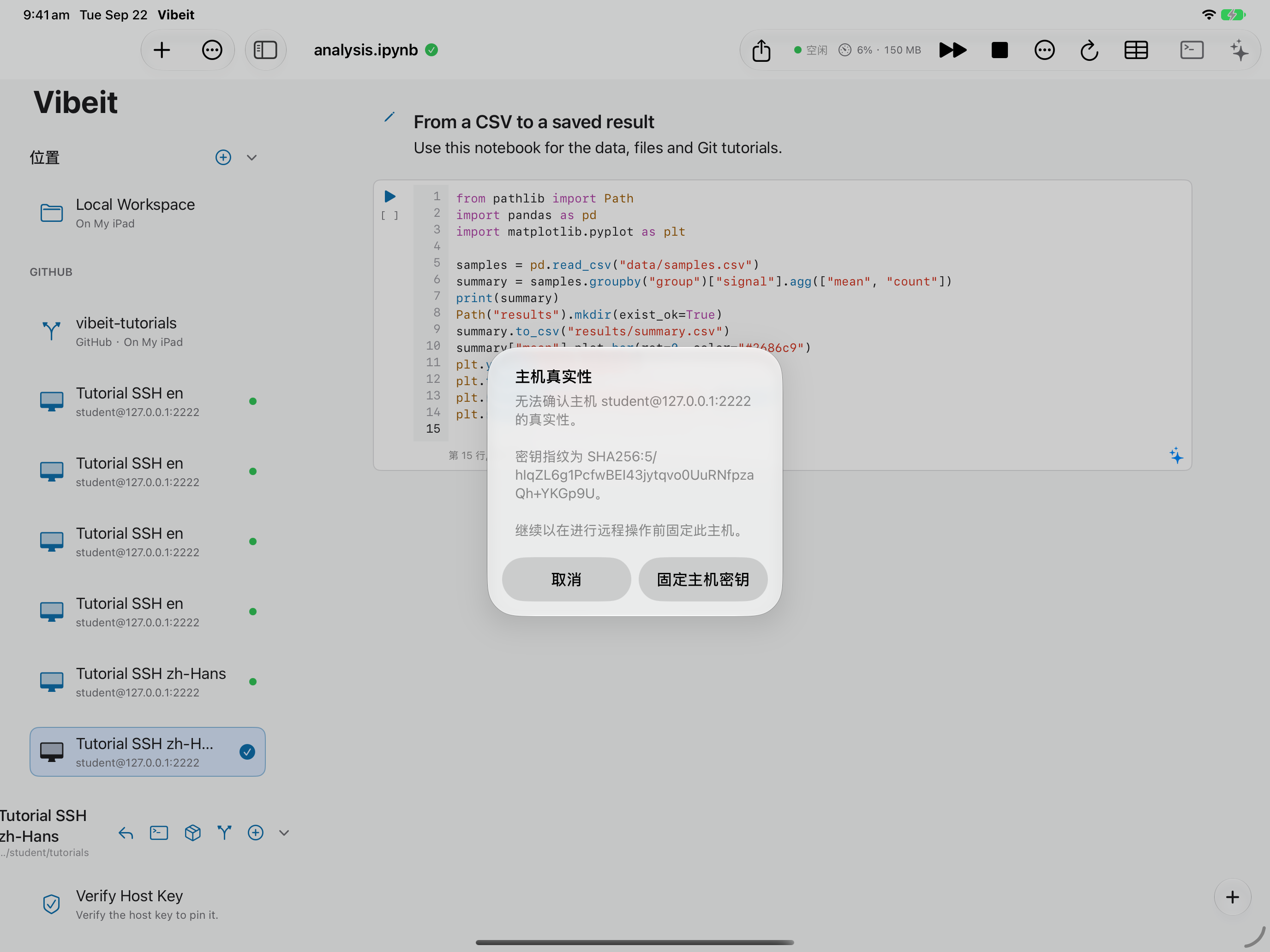
Task: Click the Wi-Fi icon in the status bar
Action: click(1209, 15)
